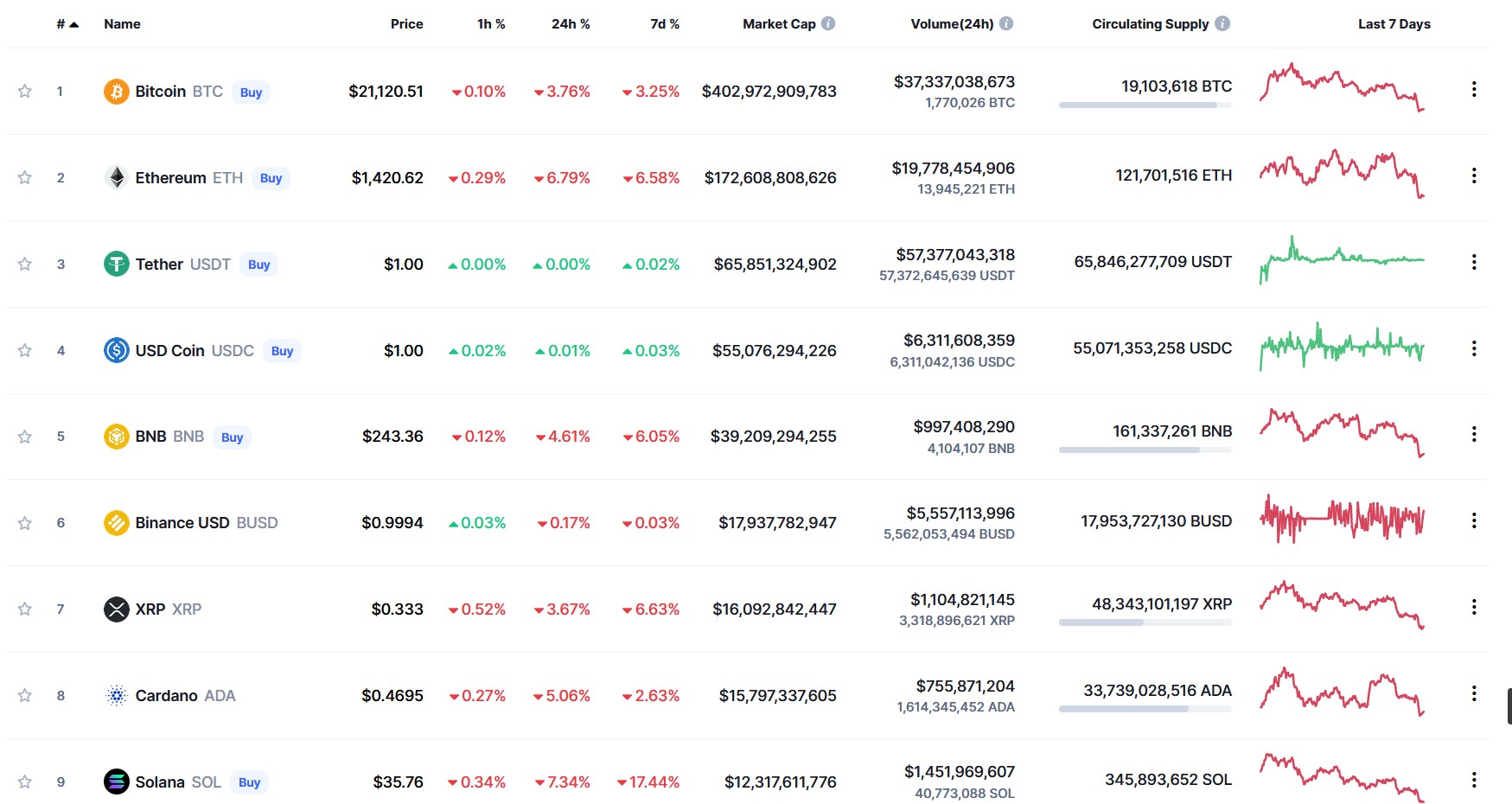Open the three-dot menu for USD Coin
The width and height of the screenshot is (1512, 804).
point(1474,348)
